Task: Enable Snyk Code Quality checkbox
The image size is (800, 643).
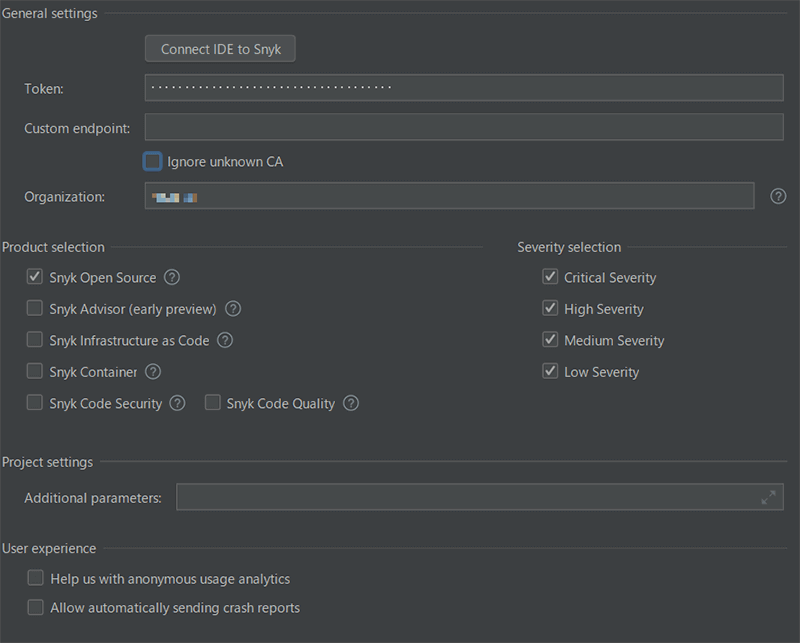Action: [212, 403]
